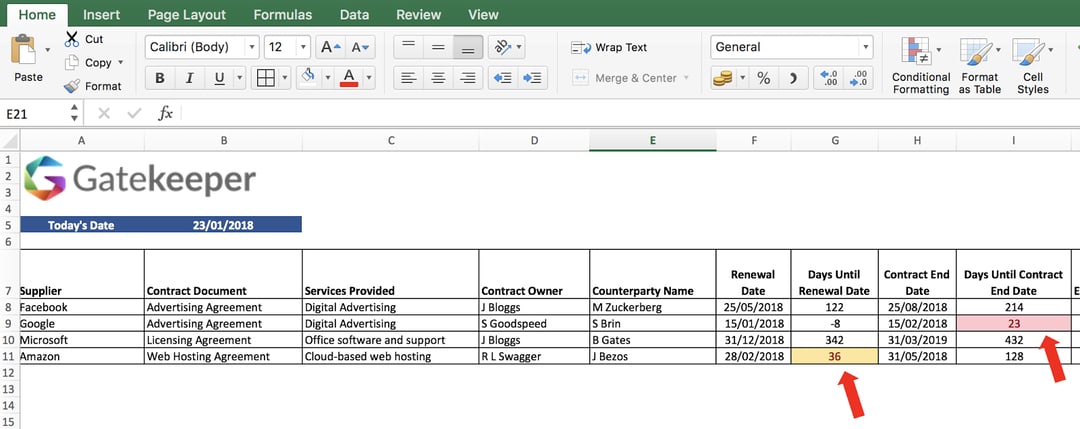Viewport: 1080px width, 429px height.
Task: Switch to the Formulas tab
Action: pyautogui.click(x=282, y=14)
